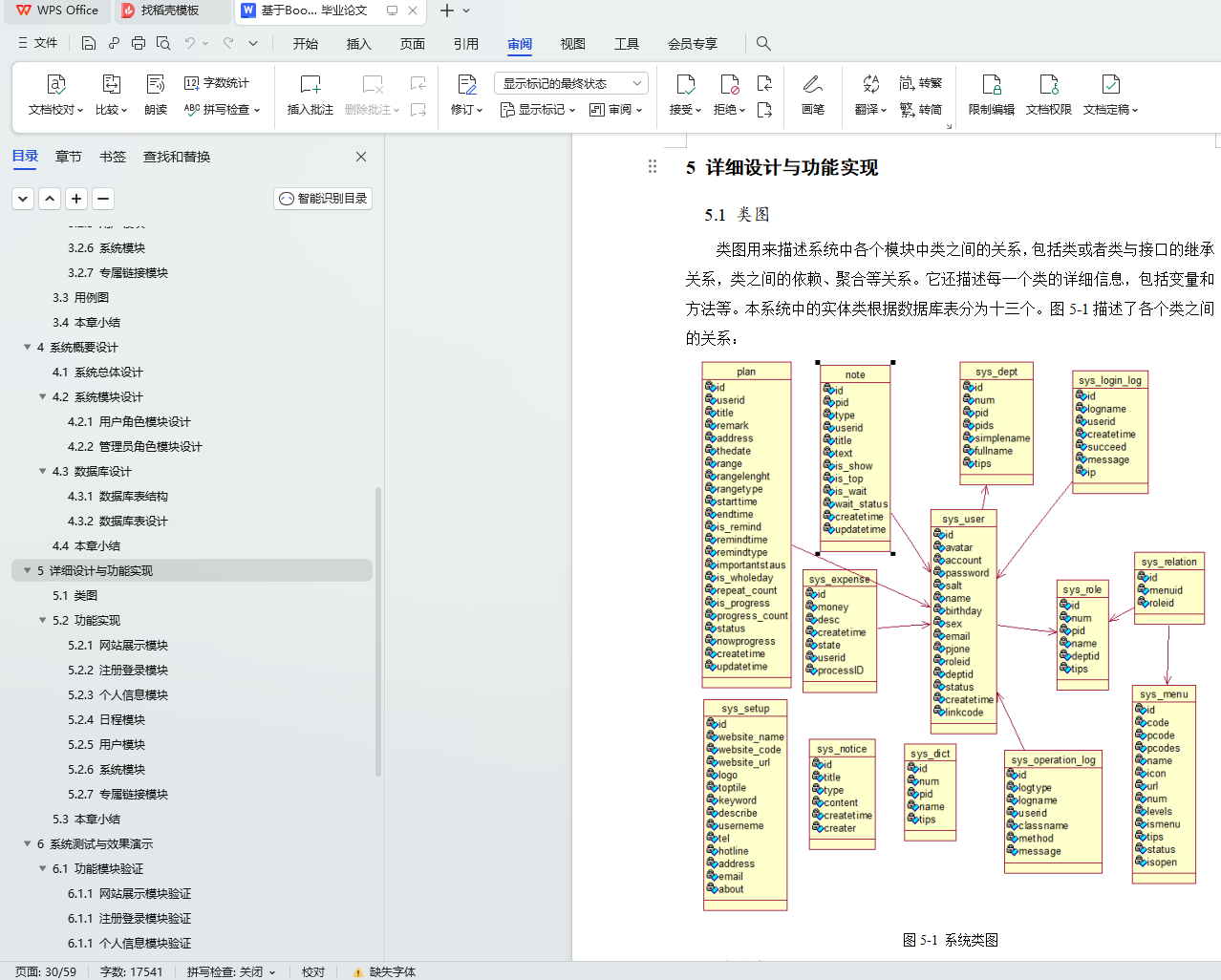Viewport: 1221px width, 980px height.
Task: Click 校对 in the status bar
Action: [x=313, y=971]
